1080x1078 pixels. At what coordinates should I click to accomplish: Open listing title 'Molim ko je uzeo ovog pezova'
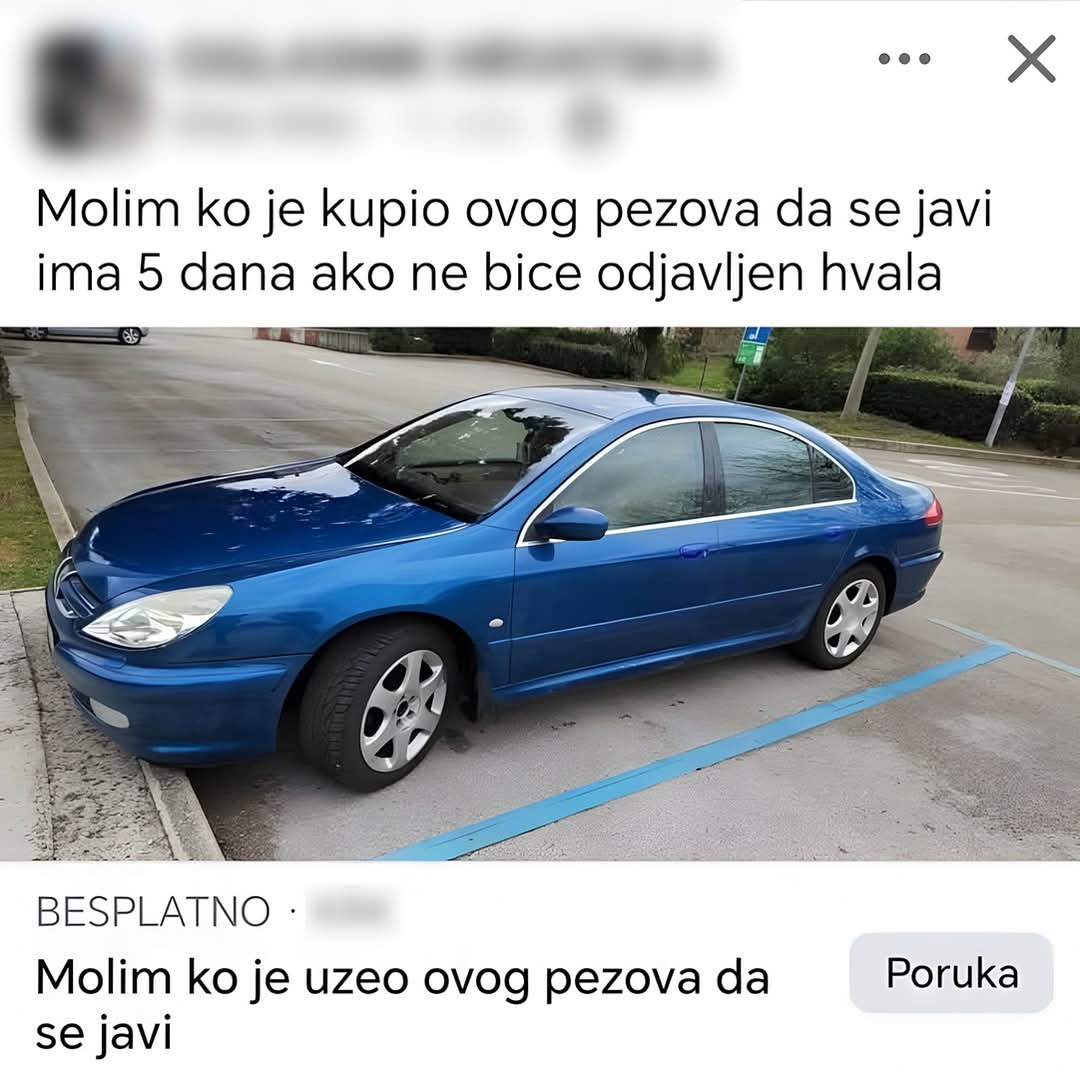coord(402,1005)
